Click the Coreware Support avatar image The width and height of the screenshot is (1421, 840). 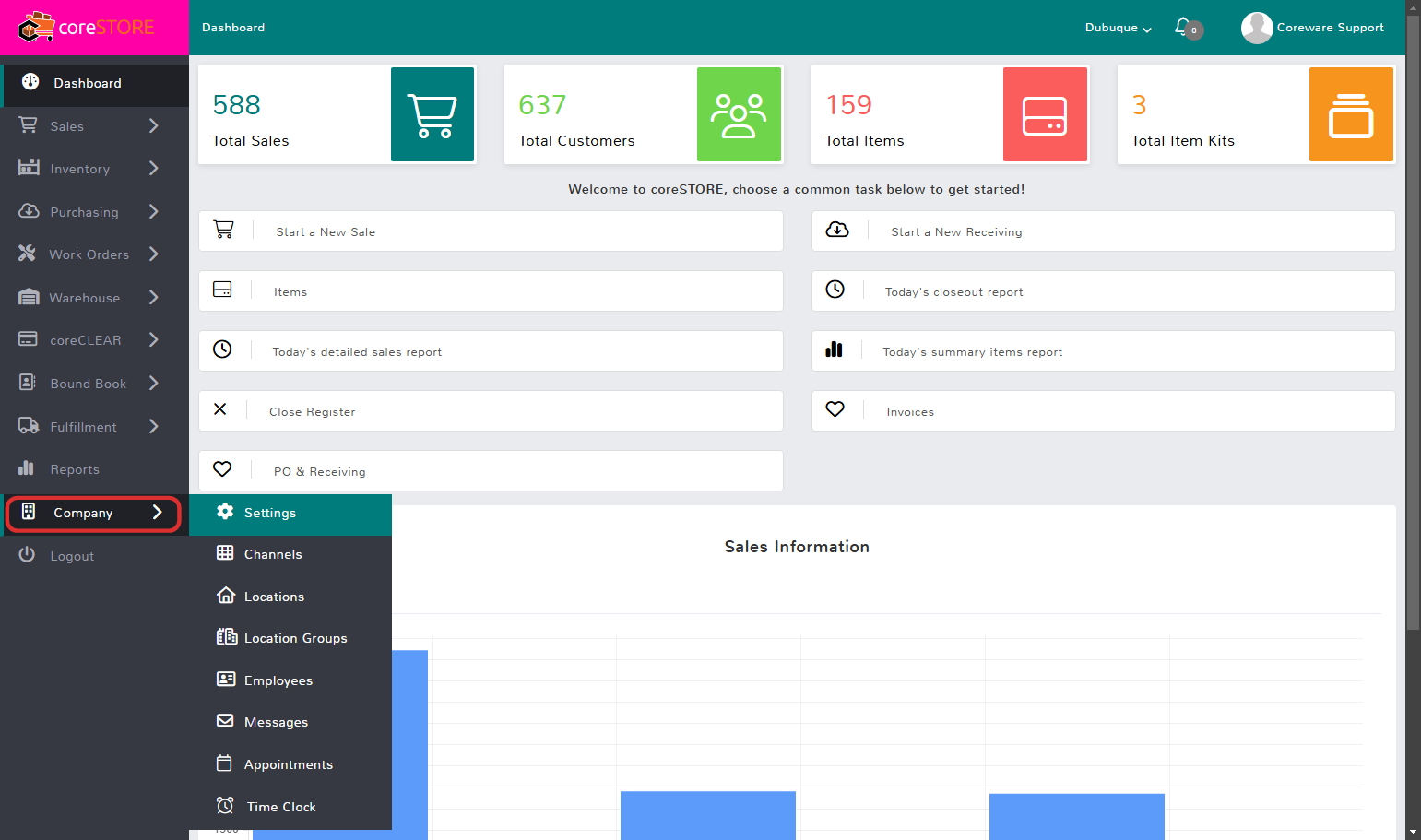[1257, 28]
